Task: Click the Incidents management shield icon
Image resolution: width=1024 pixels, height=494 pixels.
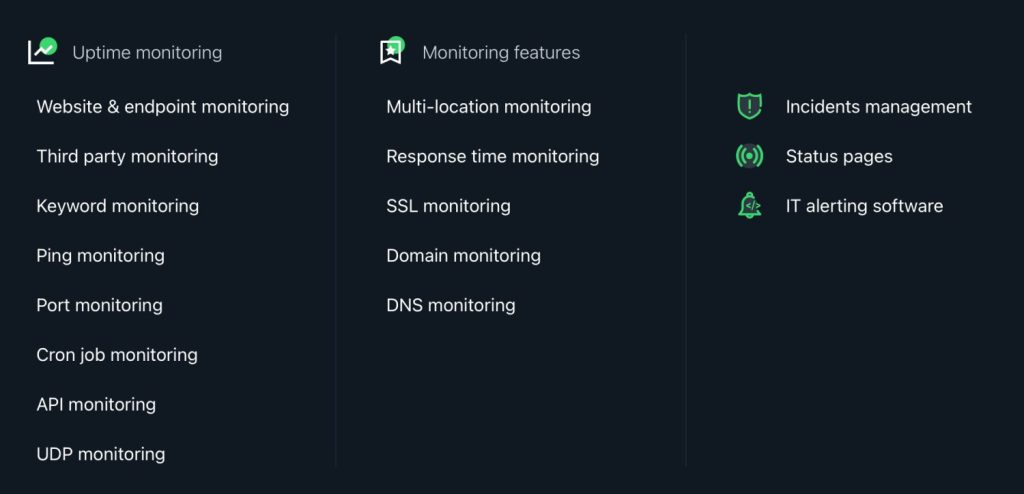Action: [x=749, y=106]
